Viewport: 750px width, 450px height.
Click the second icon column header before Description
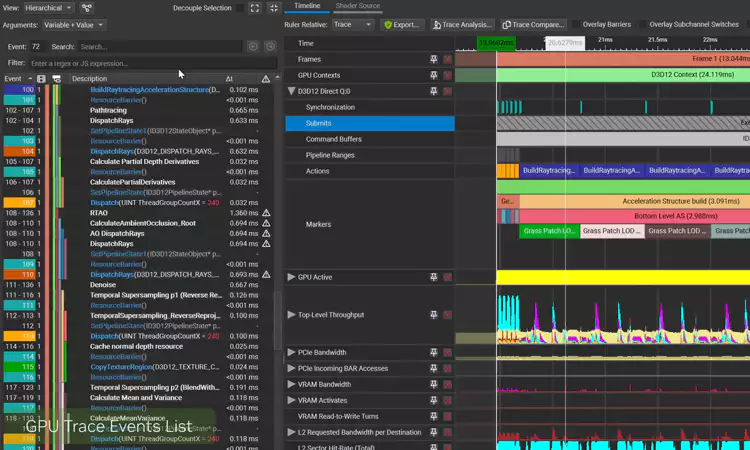tap(56, 79)
